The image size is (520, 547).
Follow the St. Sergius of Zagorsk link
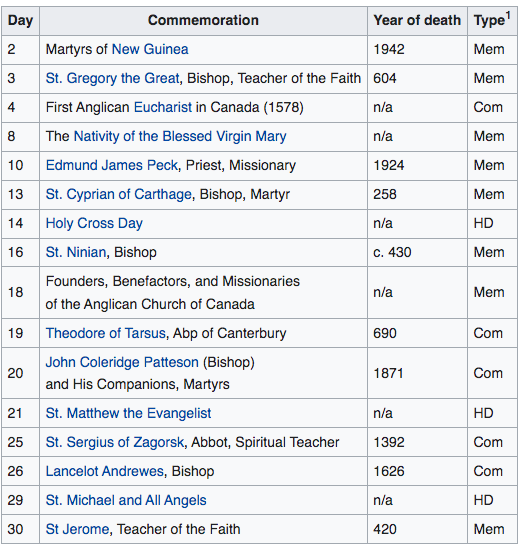click(x=115, y=442)
